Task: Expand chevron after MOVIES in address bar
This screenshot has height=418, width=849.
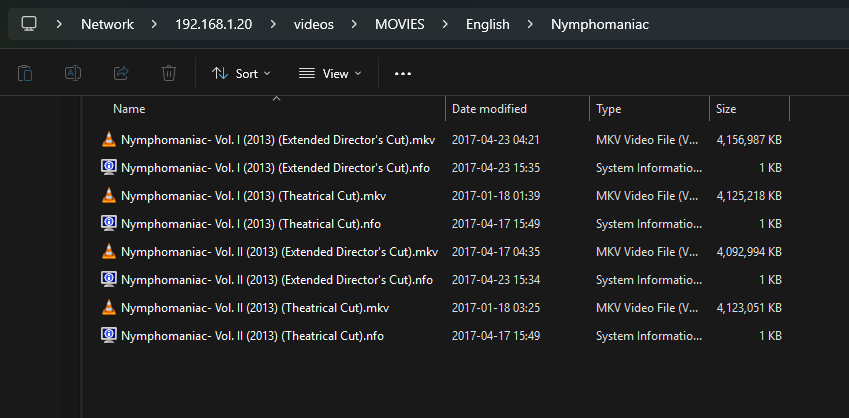Action: (447, 24)
